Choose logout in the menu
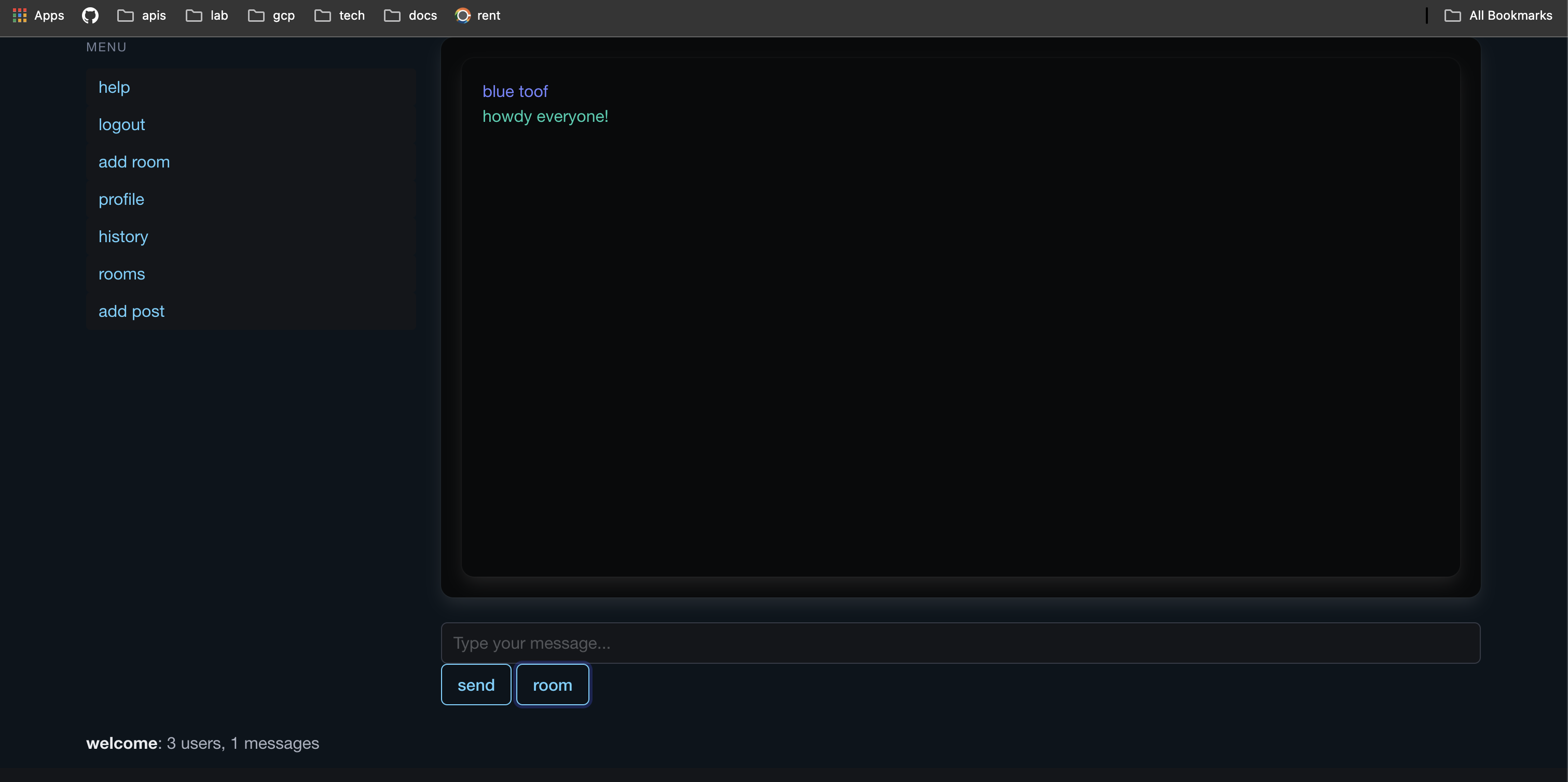The height and width of the screenshot is (782, 1568). coord(251,124)
